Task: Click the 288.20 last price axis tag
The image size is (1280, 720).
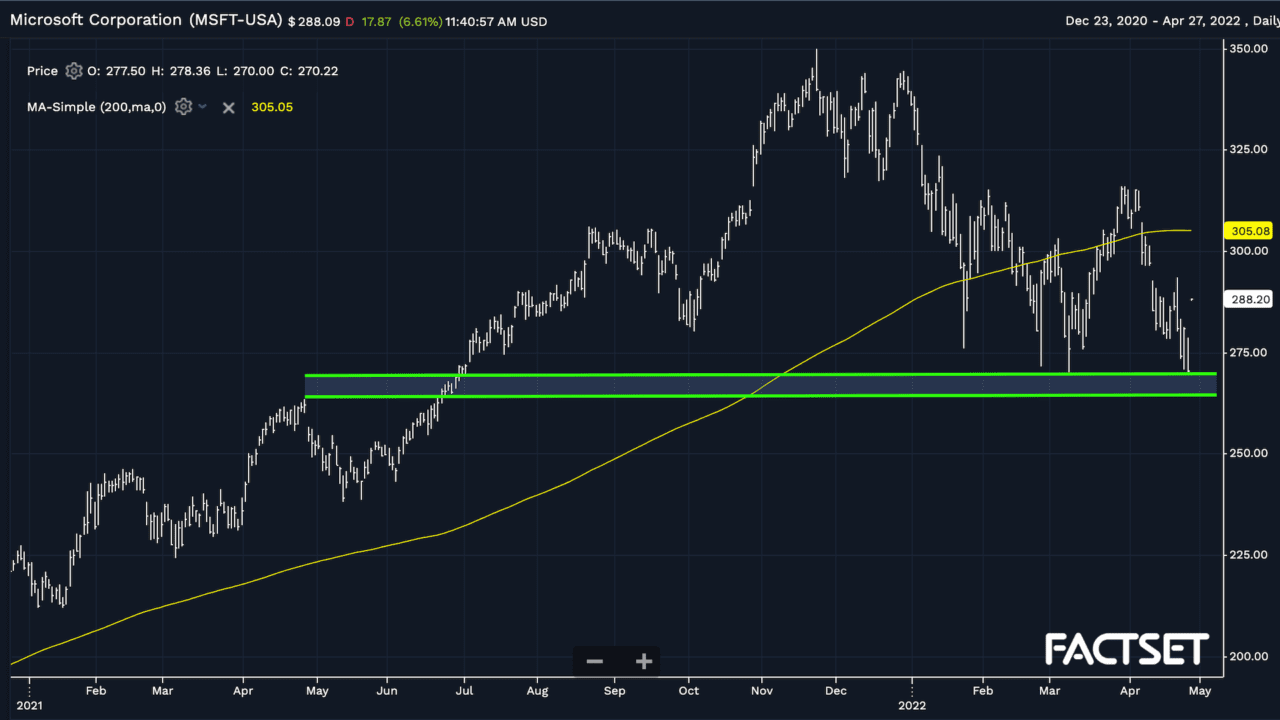Action: click(x=1249, y=298)
